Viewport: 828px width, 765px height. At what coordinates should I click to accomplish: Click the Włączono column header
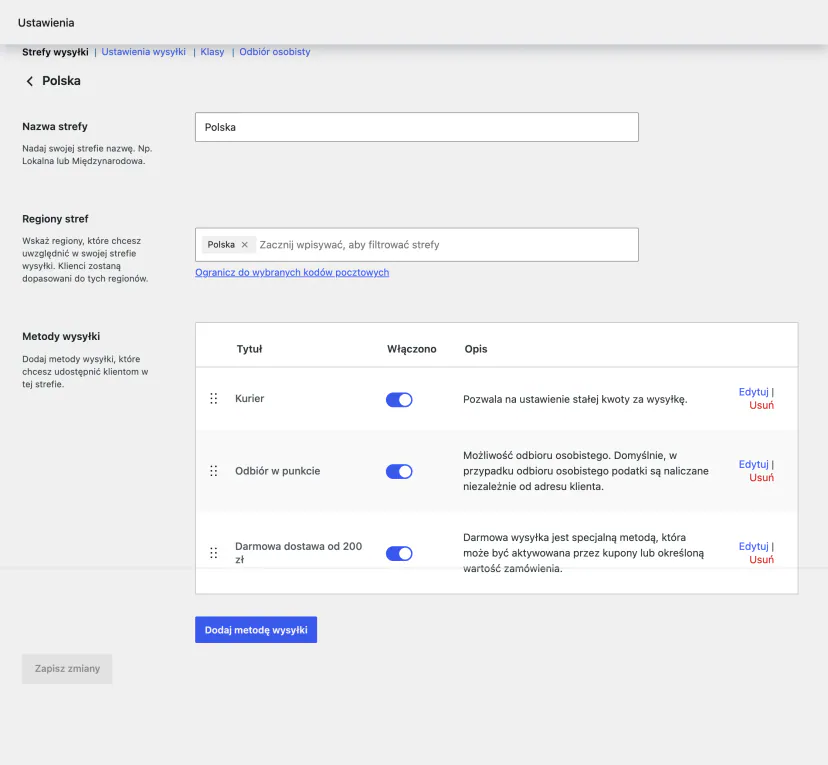pos(412,349)
